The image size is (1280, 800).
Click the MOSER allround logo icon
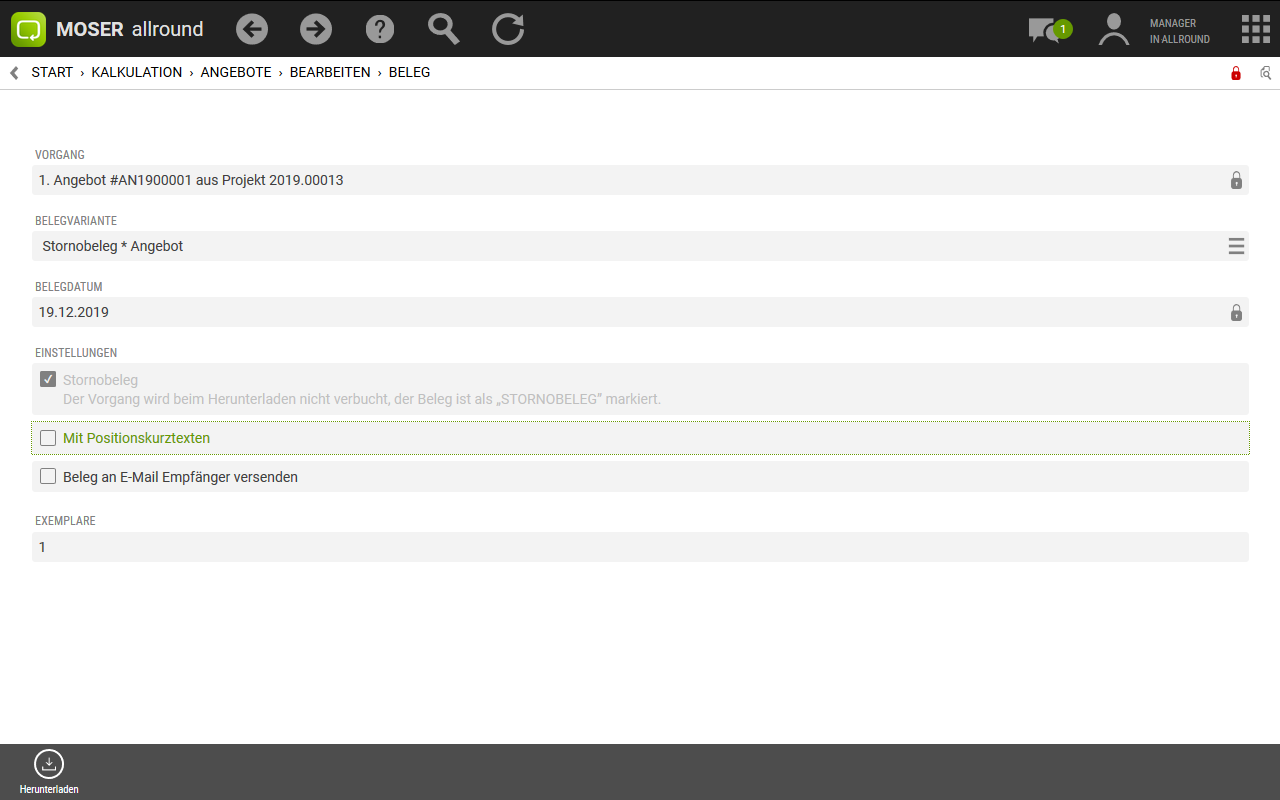coord(28,29)
